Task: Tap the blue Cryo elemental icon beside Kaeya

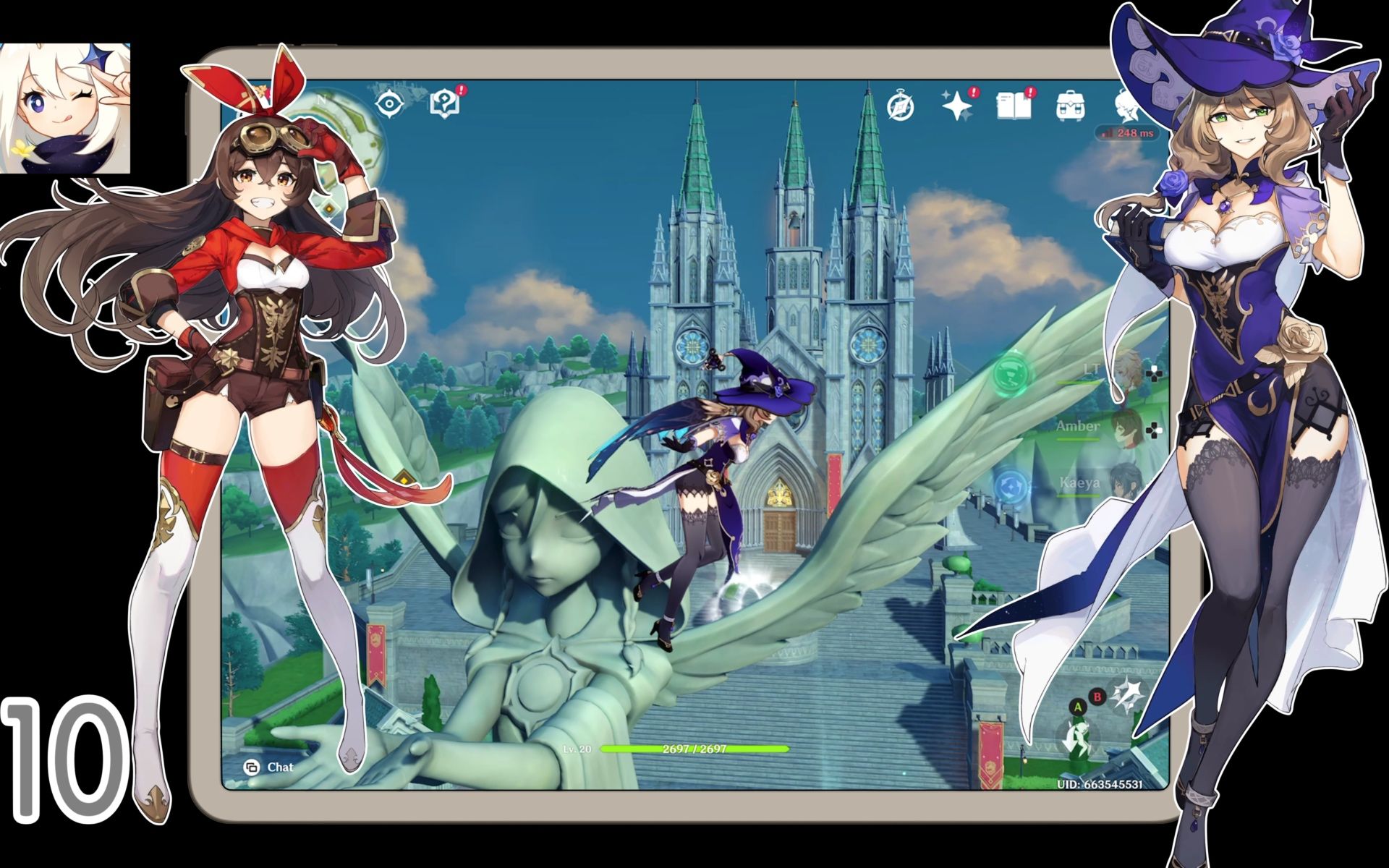Action: tap(1012, 489)
